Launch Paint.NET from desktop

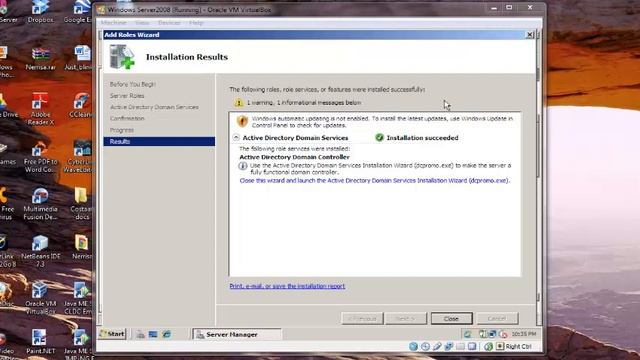point(40,342)
